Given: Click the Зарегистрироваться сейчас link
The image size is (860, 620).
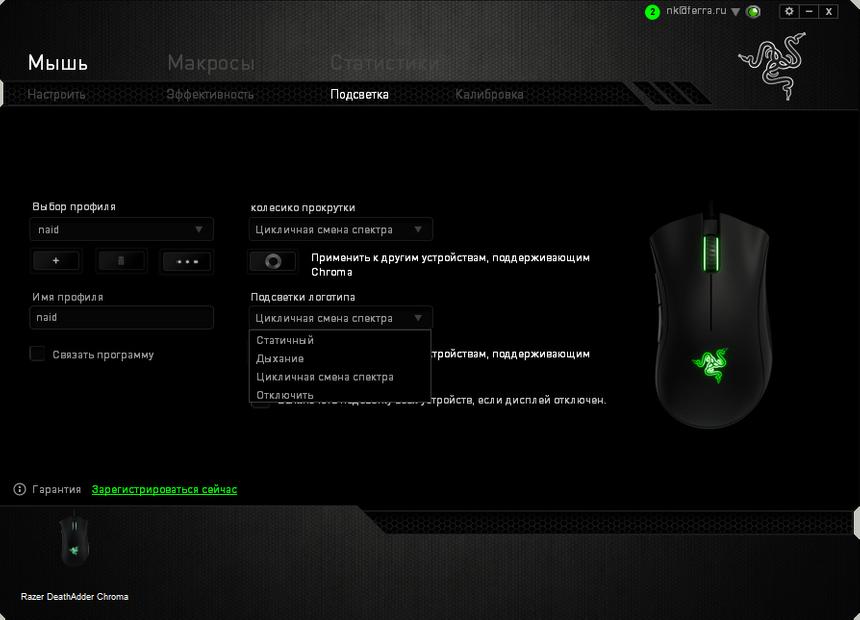Looking at the screenshot, I should click(x=164, y=489).
